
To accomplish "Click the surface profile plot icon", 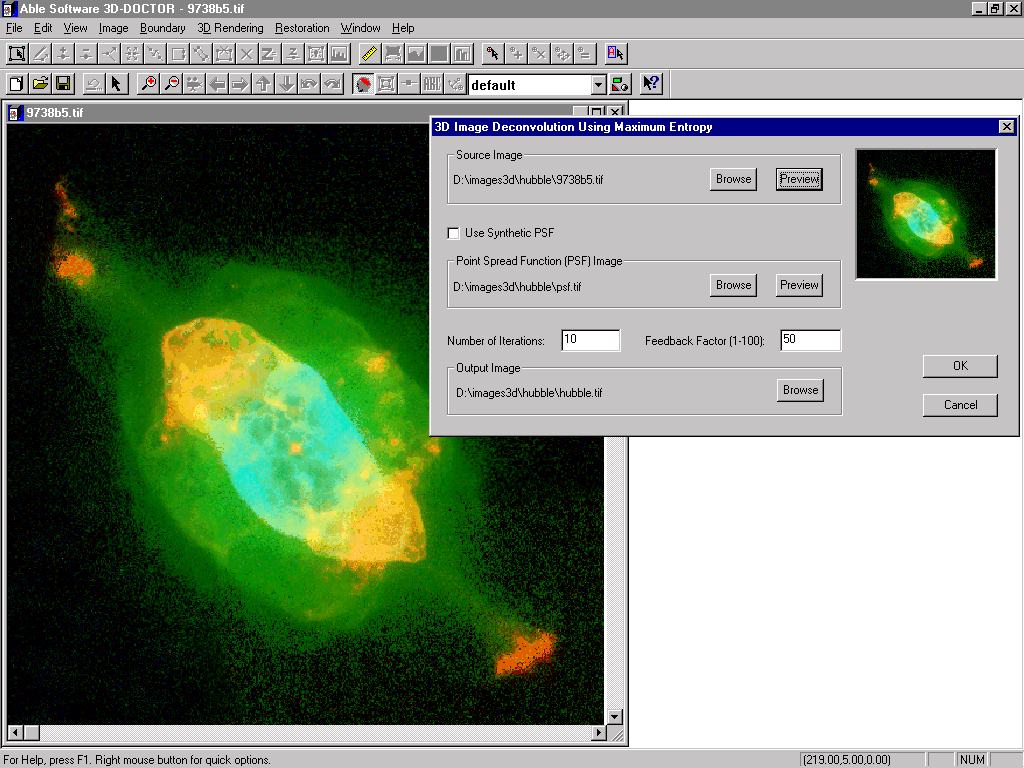I will [x=415, y=54].
